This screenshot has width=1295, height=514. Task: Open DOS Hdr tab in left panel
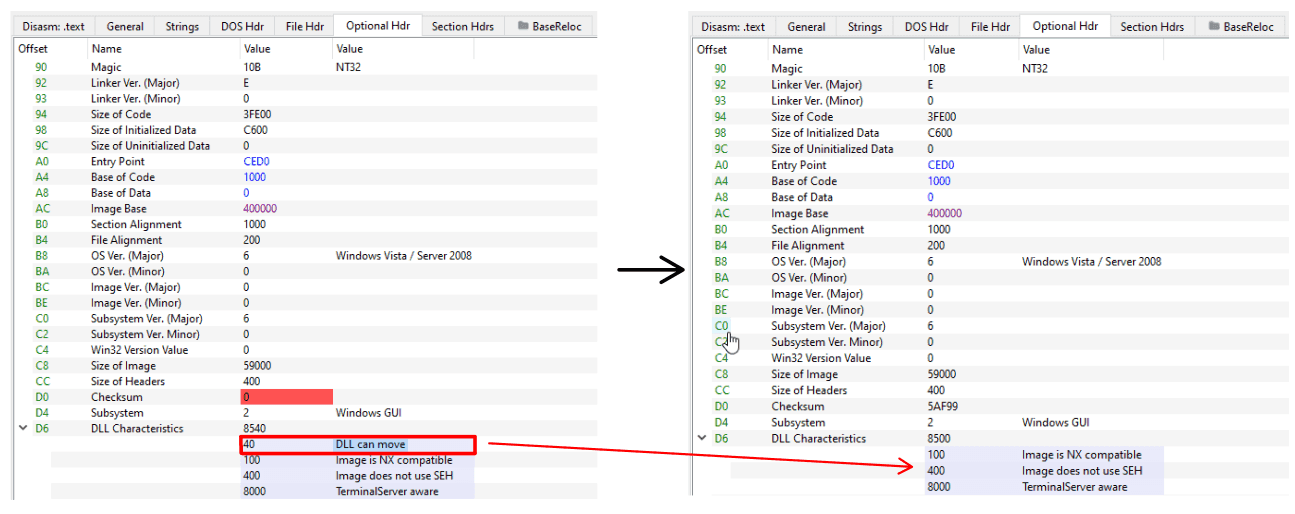click(239, 27)
